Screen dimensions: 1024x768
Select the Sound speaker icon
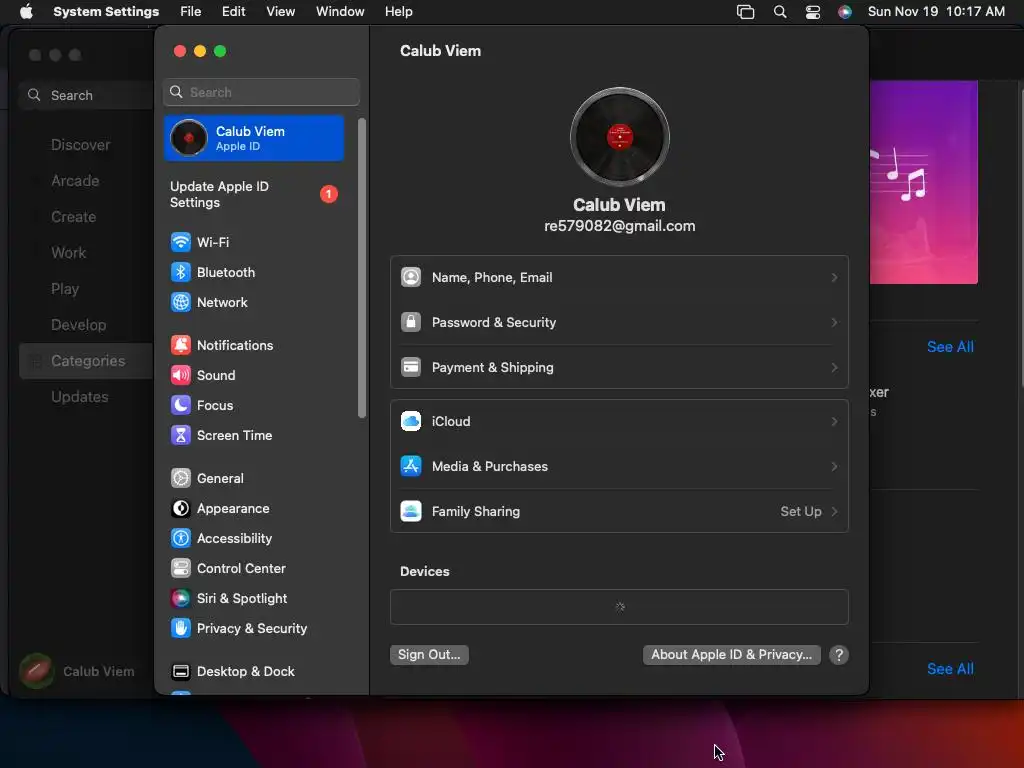(x=181, y=376)
